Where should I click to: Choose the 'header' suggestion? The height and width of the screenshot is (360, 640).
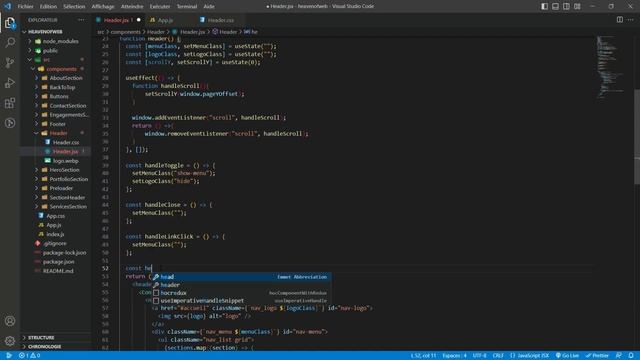click(242, 285)
